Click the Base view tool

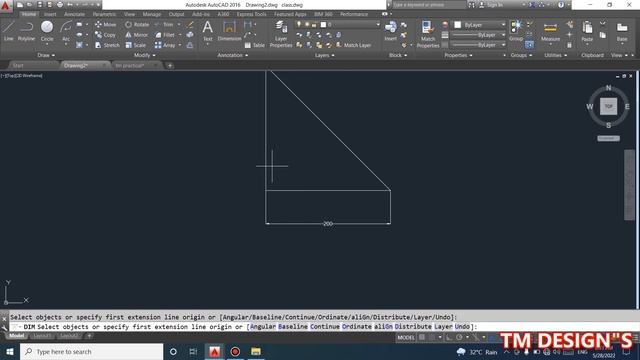[622, 32]
